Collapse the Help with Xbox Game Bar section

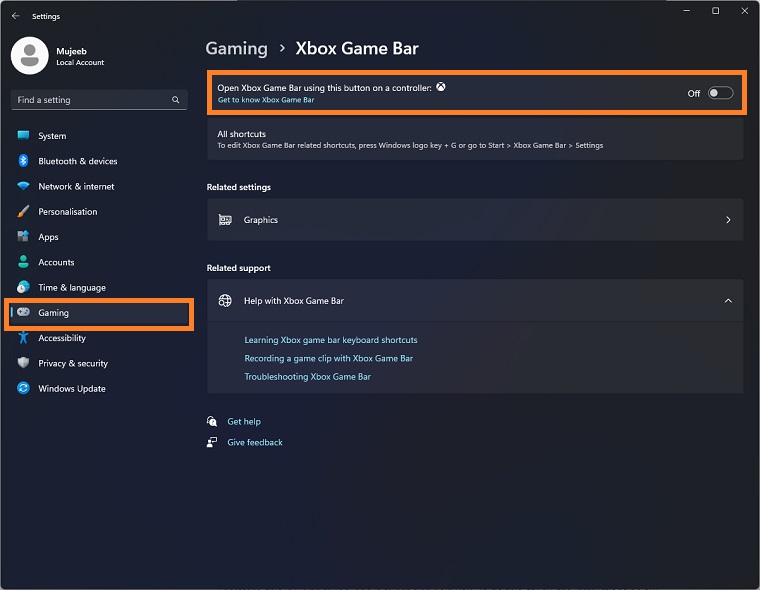pyautogui.click(x=728, y=300)
